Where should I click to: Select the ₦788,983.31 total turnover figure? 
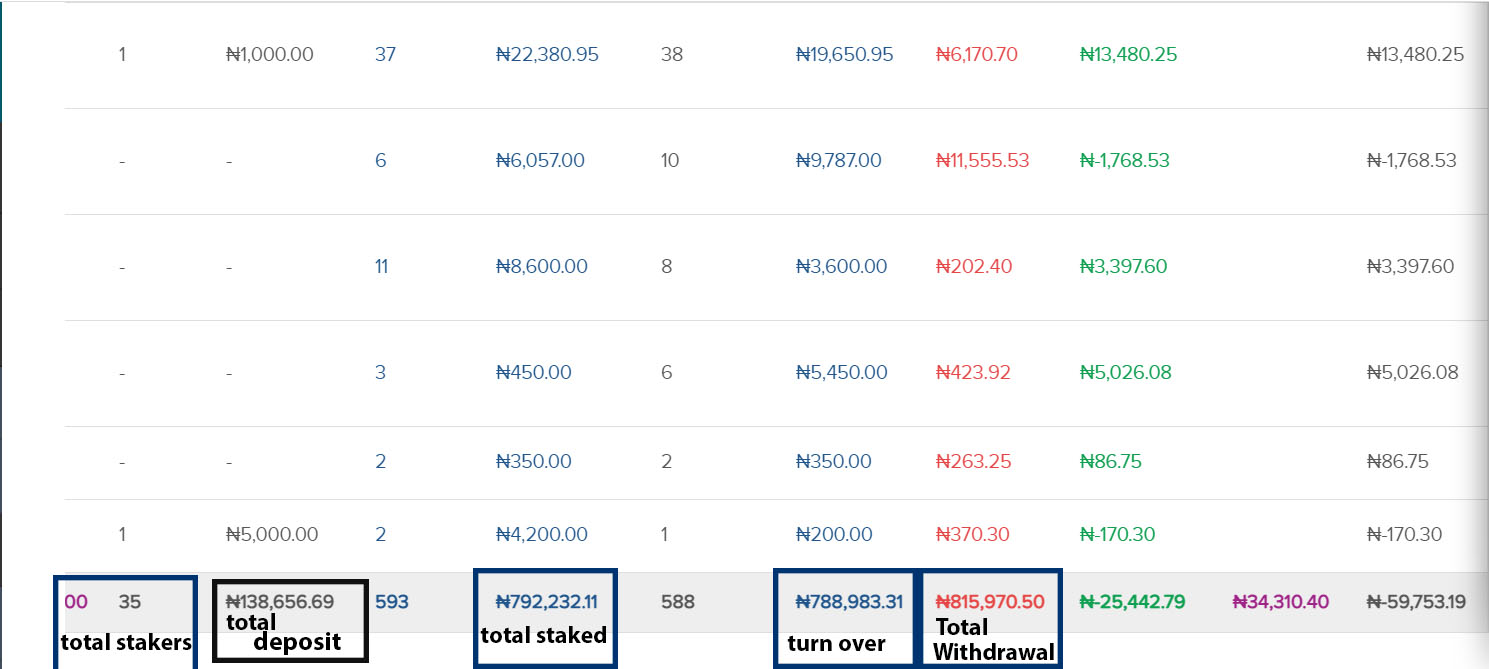click(x=849, y=603)
